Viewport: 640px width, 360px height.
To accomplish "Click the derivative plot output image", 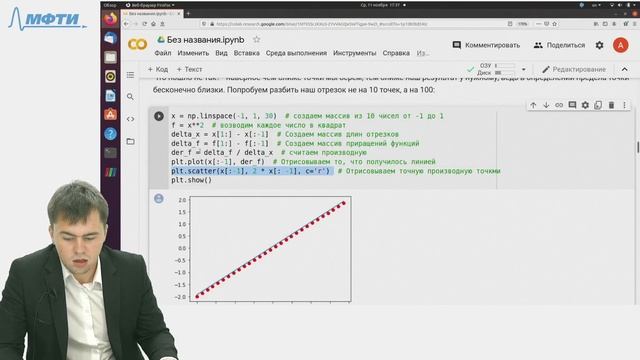I will 262,249.
